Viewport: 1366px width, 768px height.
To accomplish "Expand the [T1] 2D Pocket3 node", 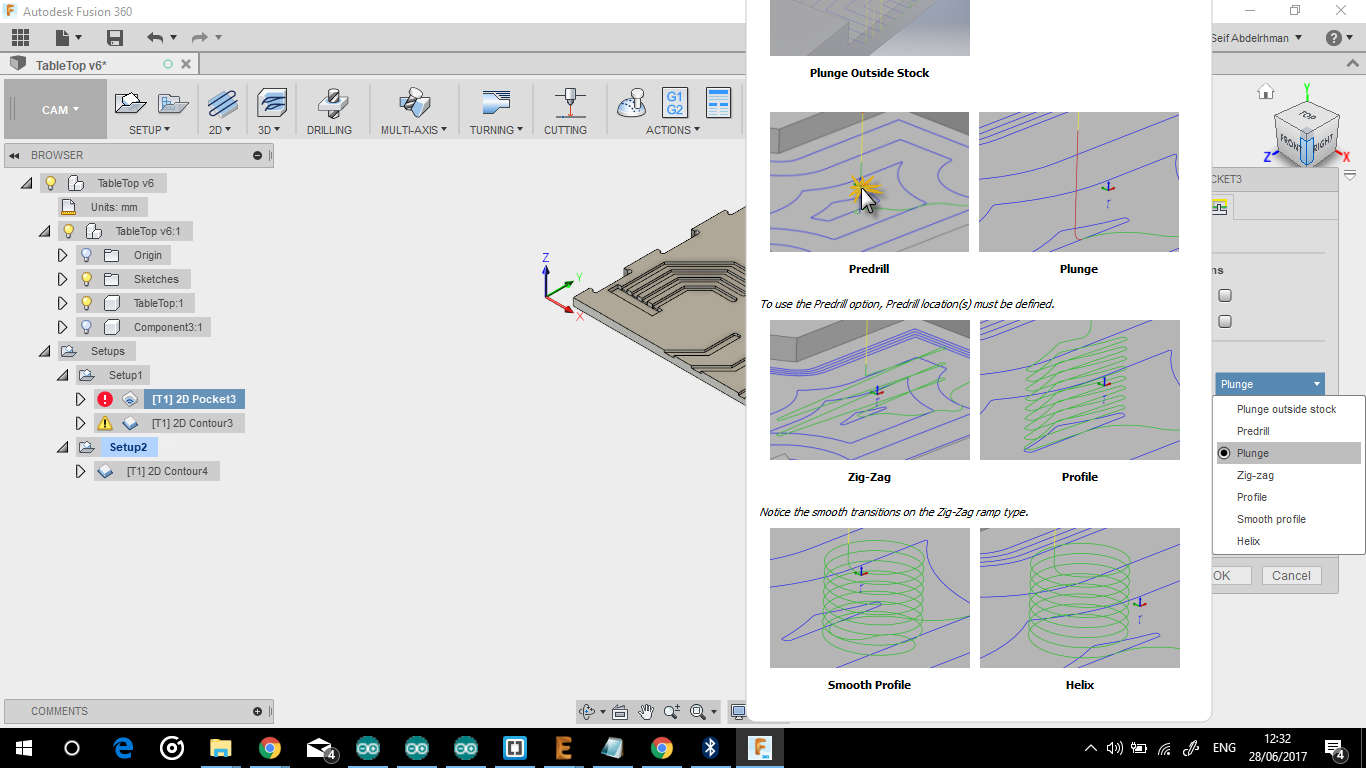I will [x=81, y=399].
